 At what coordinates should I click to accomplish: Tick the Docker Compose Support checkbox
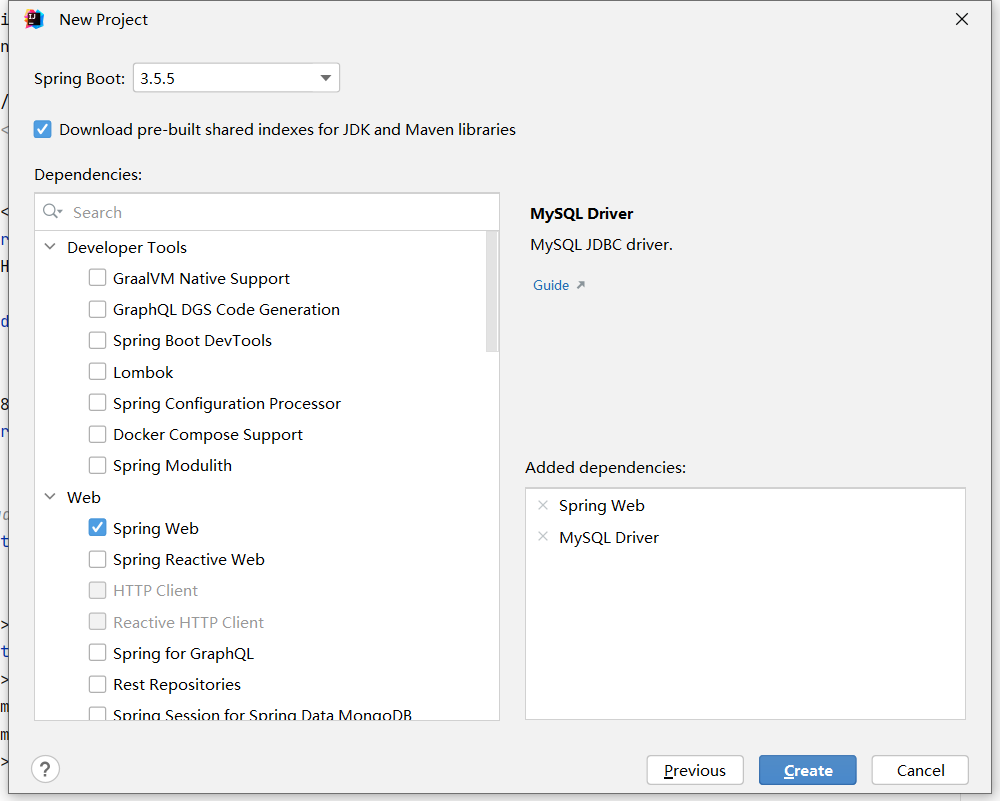(x=97, y=435)
